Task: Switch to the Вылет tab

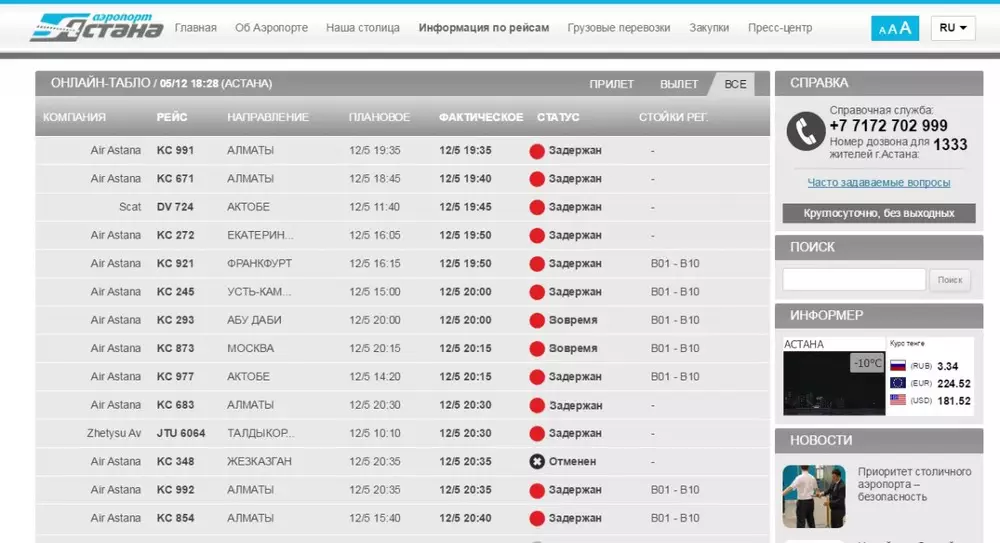Action: coord(679,84)
